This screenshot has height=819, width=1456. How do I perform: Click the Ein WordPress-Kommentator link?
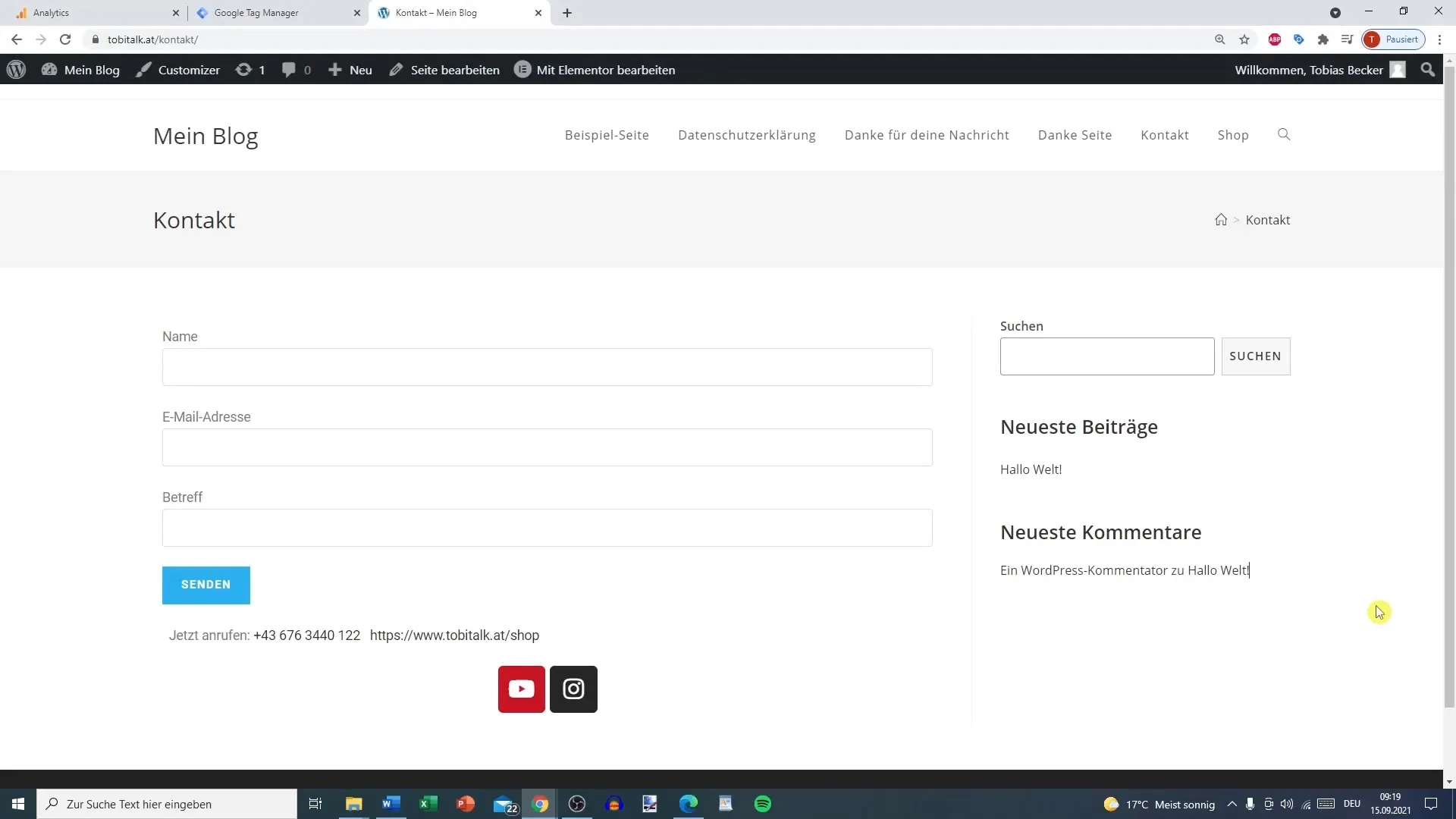(x=1084, y=570)
